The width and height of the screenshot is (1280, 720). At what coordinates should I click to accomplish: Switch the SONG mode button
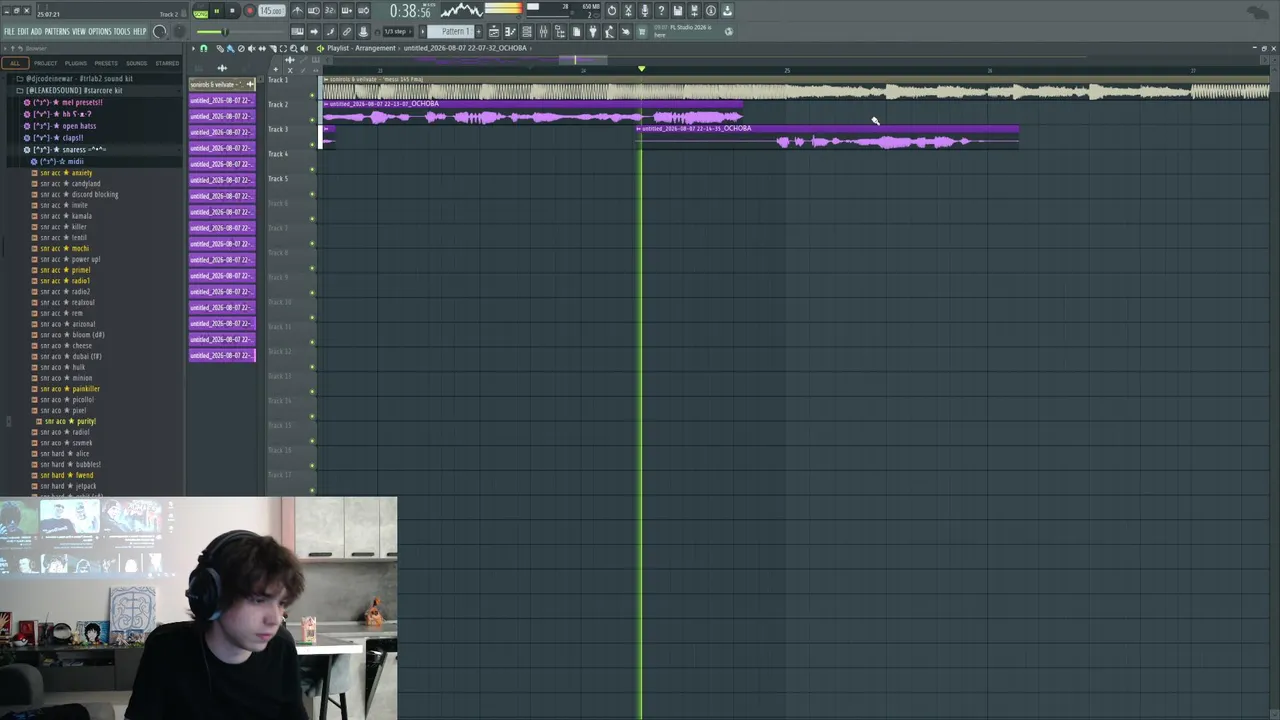[201, 12]
